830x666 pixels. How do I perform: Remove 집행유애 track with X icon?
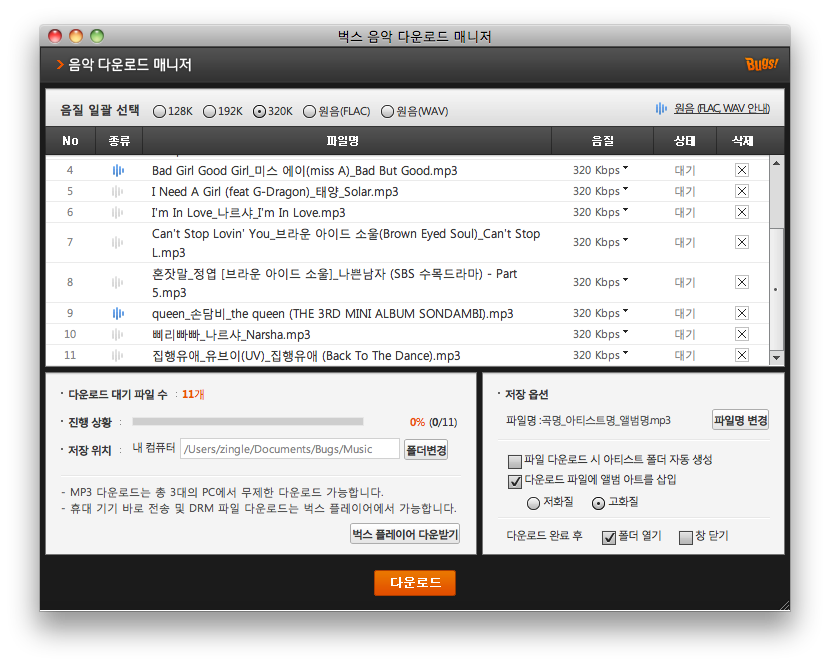(742, 355)
